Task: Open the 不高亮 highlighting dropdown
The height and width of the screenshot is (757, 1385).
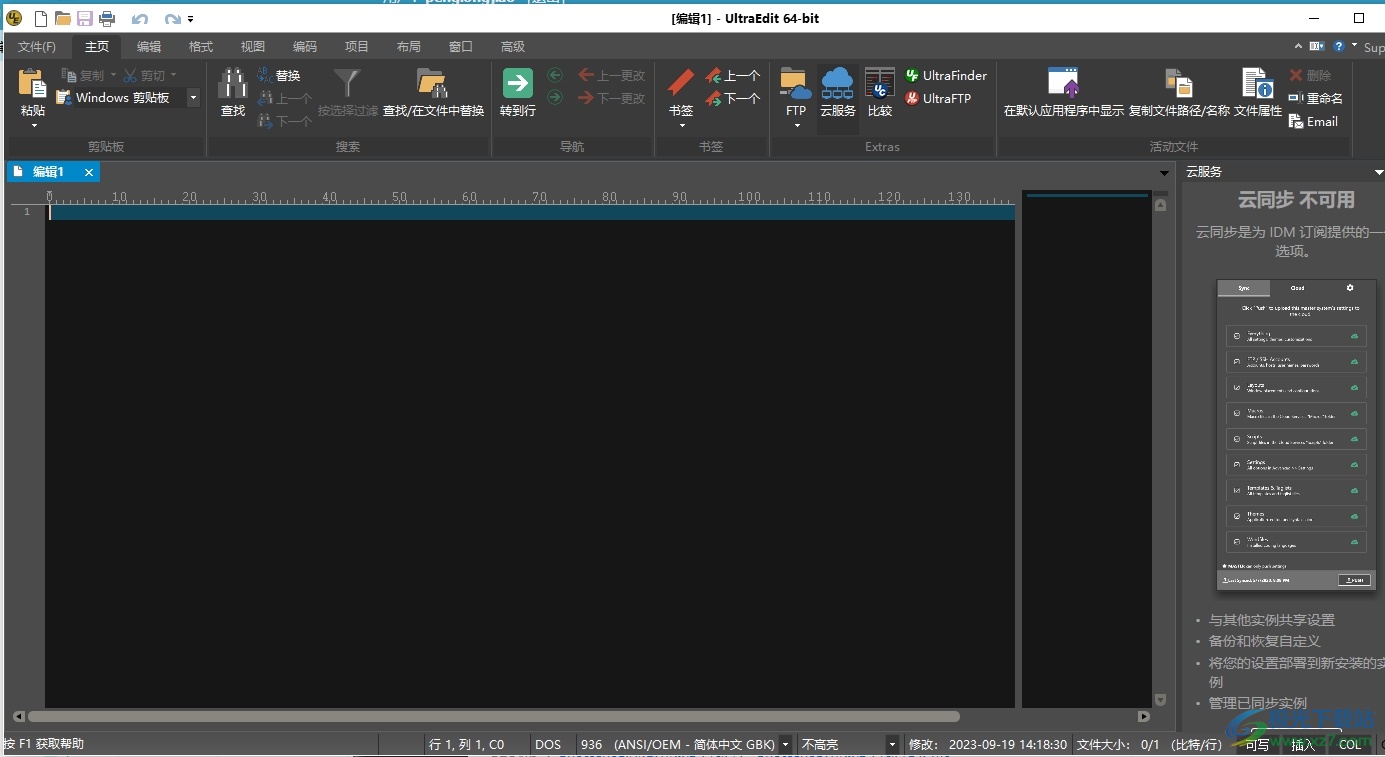Action: (892, 744)
